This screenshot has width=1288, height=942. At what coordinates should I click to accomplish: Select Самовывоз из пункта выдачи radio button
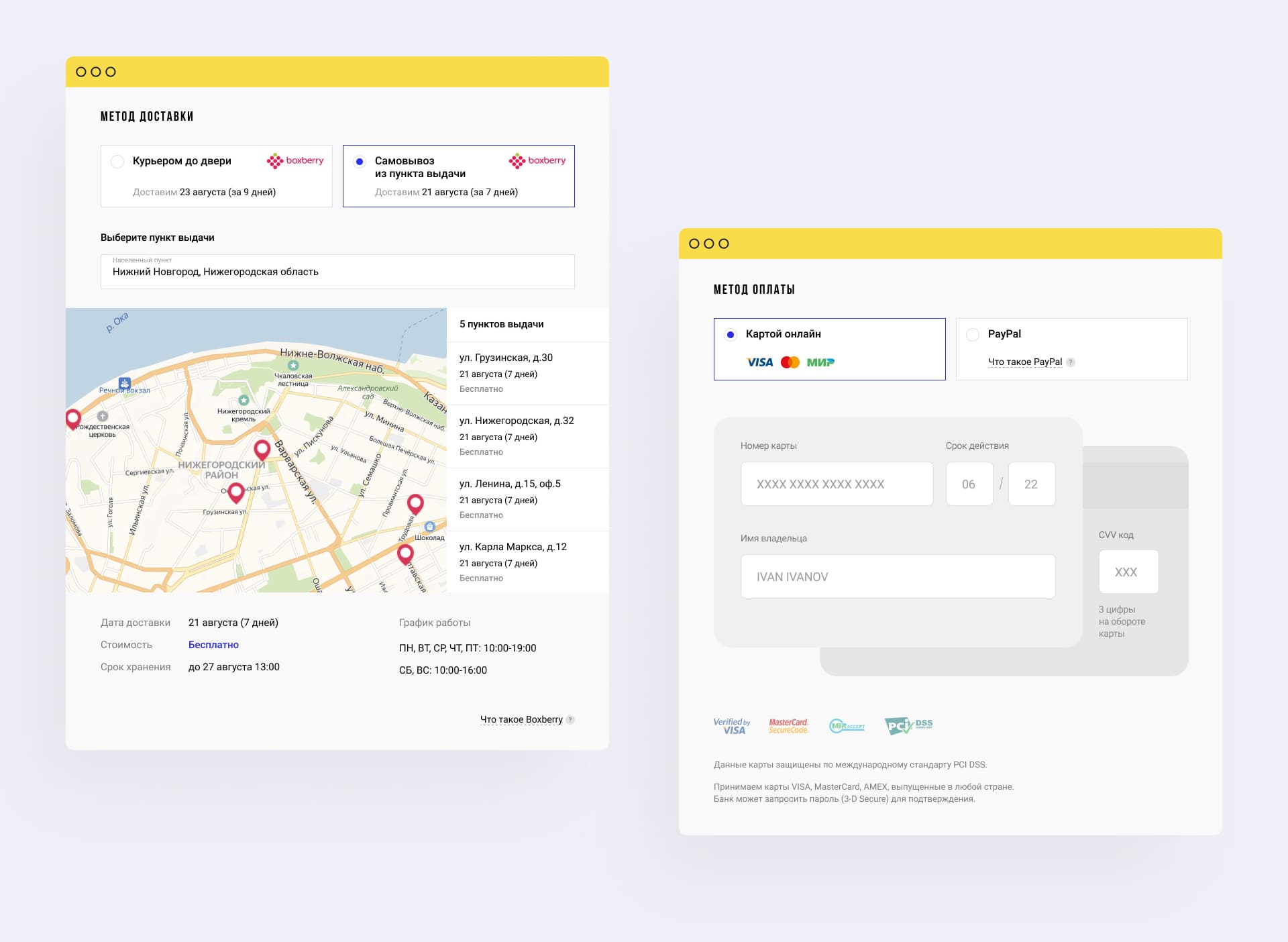tap(360, 162)
